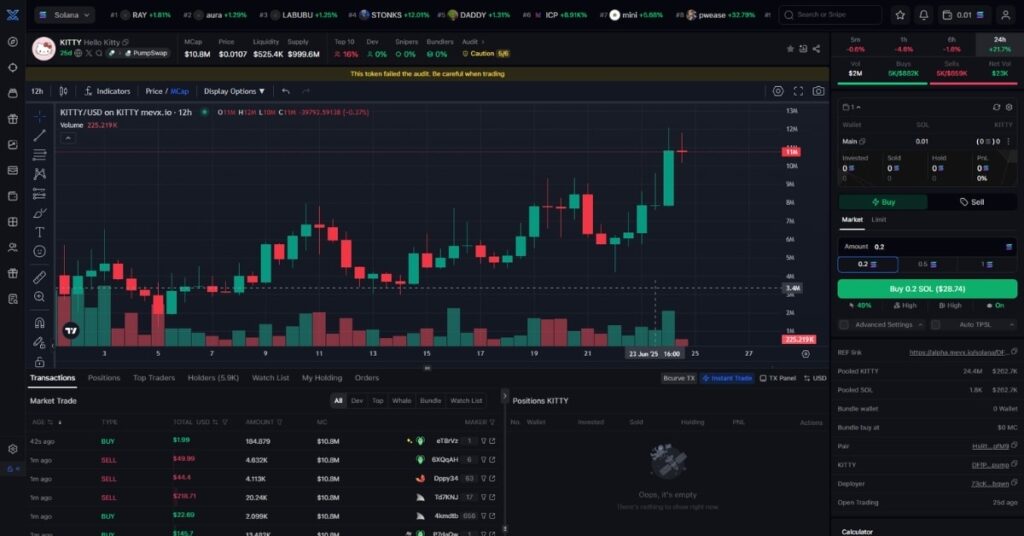Select the 24h stats period
Viewport: 1024px width, 536px height.
click(1000, 44)
